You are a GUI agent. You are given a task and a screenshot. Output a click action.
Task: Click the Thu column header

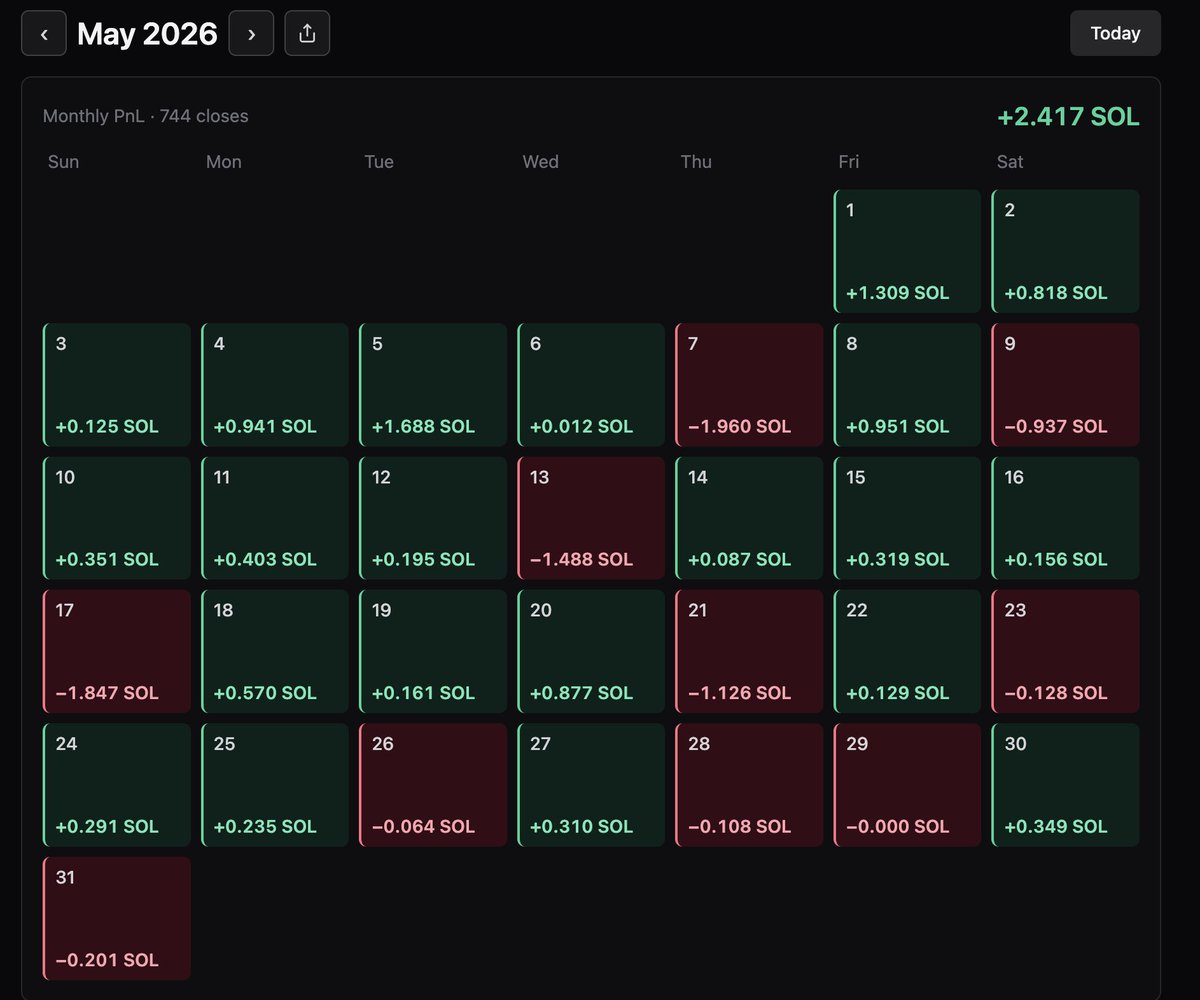point(696,162)
